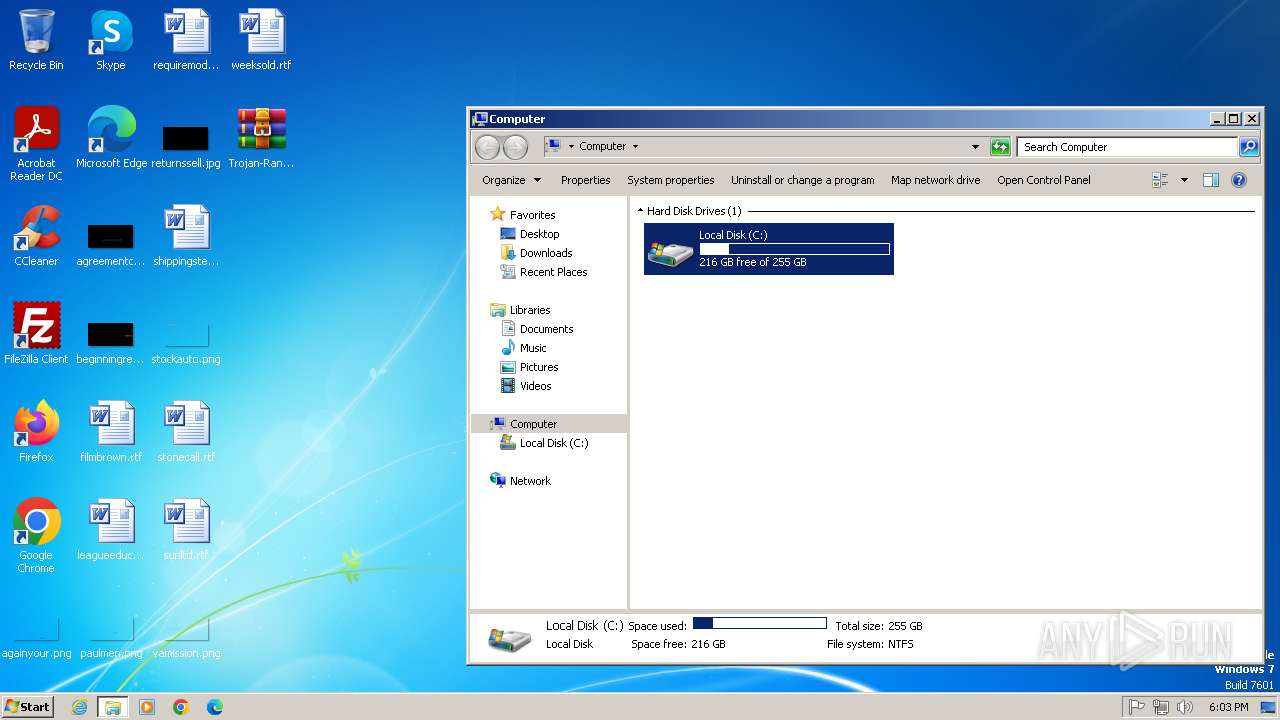Select Network in the navigation pane

[x=530, y=481]
